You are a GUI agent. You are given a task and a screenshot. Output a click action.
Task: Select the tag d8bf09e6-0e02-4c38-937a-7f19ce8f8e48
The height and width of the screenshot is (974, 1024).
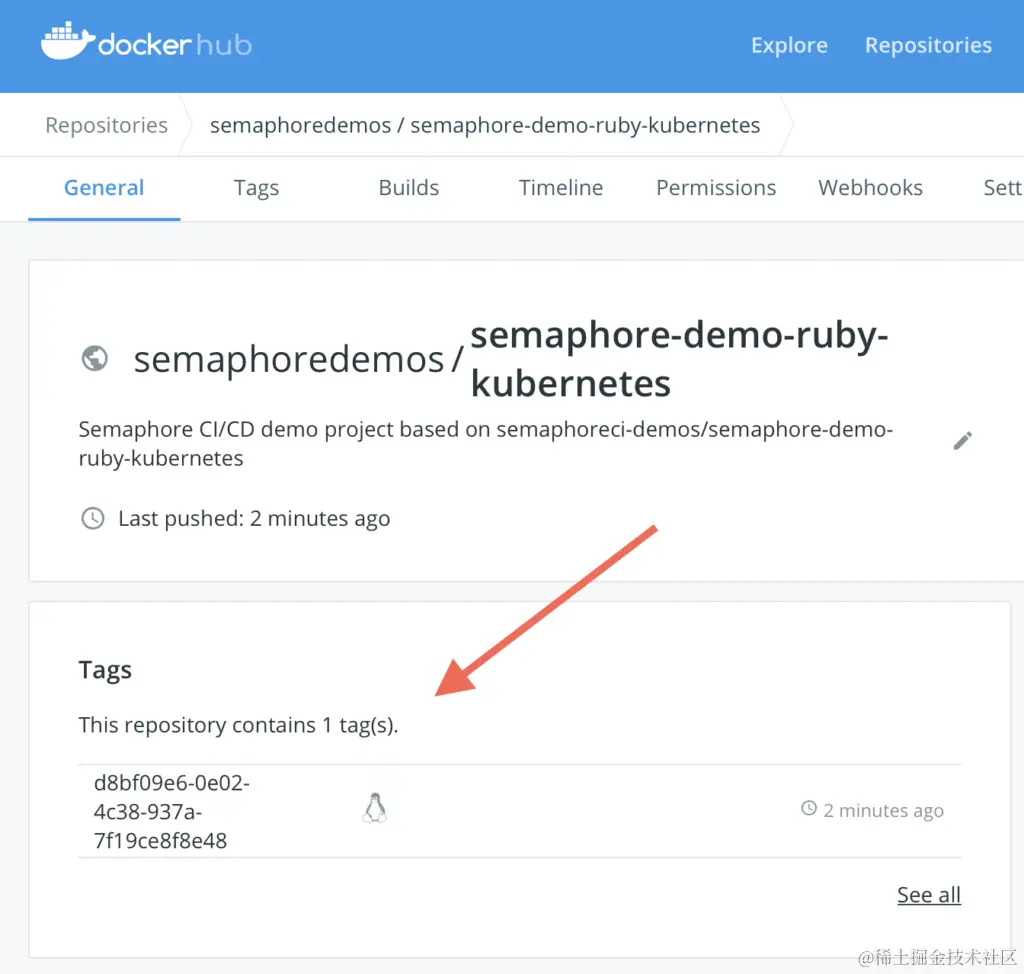(x=170, y=810)
